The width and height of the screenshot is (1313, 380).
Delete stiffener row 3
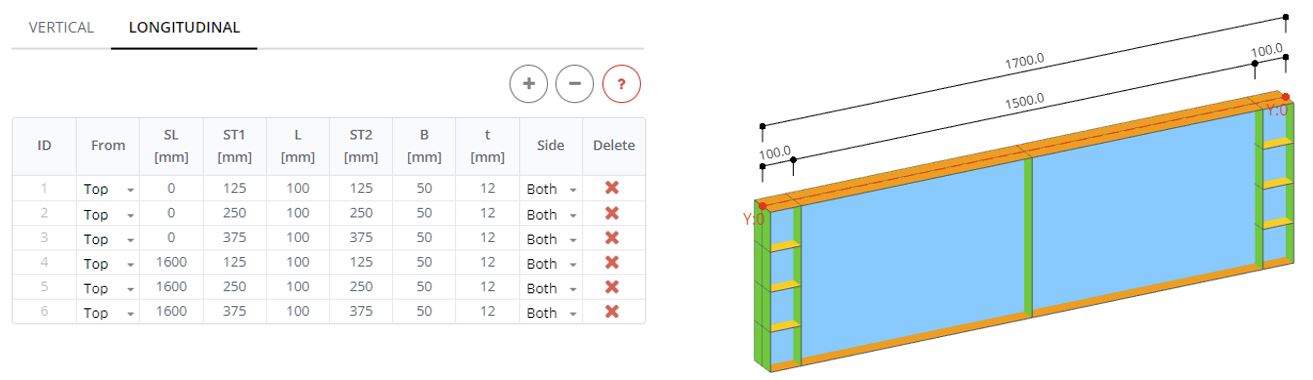[612, 238]
